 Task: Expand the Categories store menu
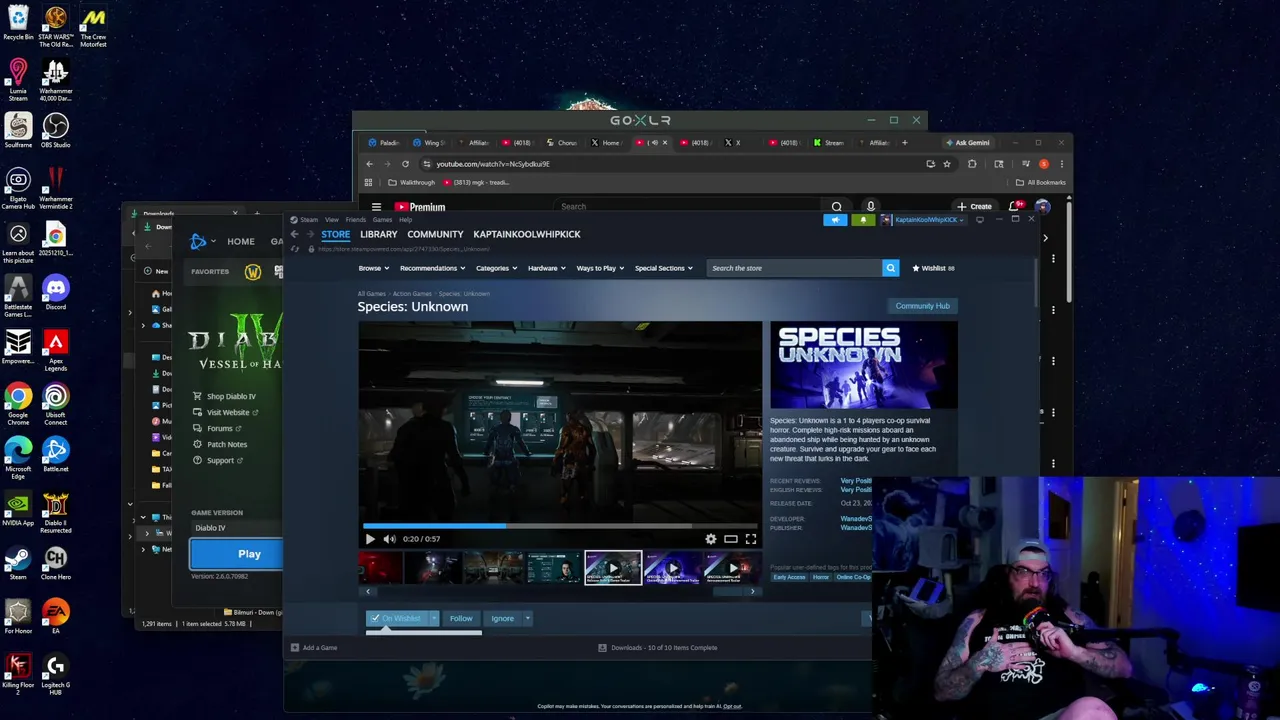point(496,268)
